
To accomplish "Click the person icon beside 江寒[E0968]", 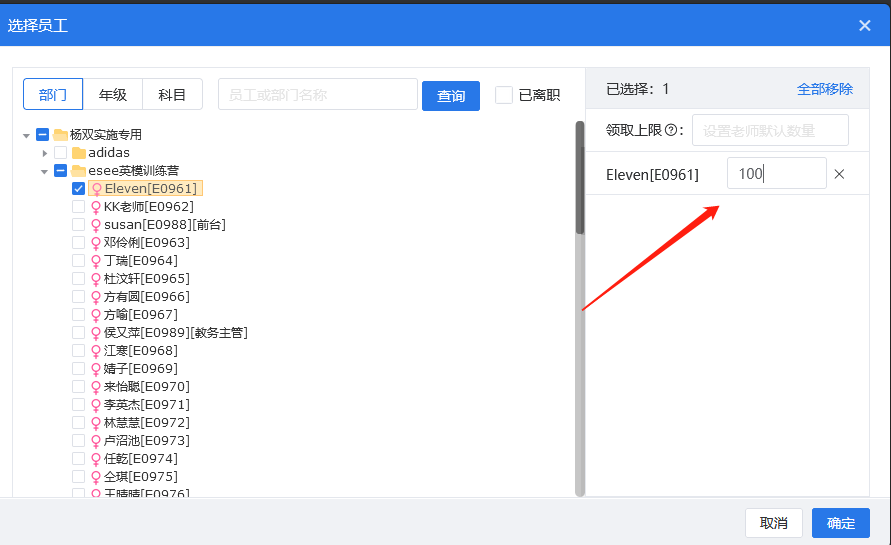I will pos(95,351).
